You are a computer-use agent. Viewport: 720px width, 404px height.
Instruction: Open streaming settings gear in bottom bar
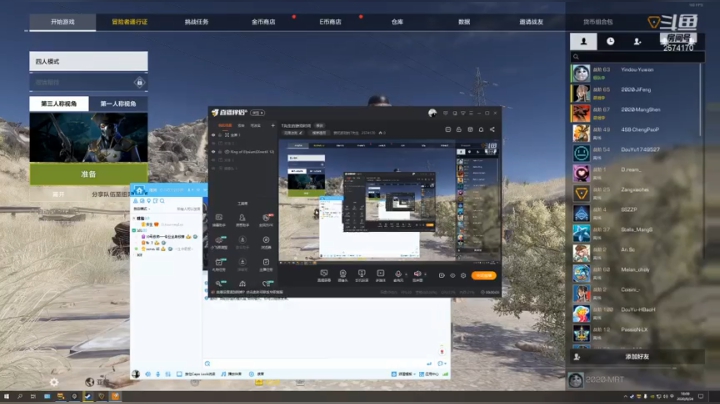pyautogui.click(x=463, y=275)
